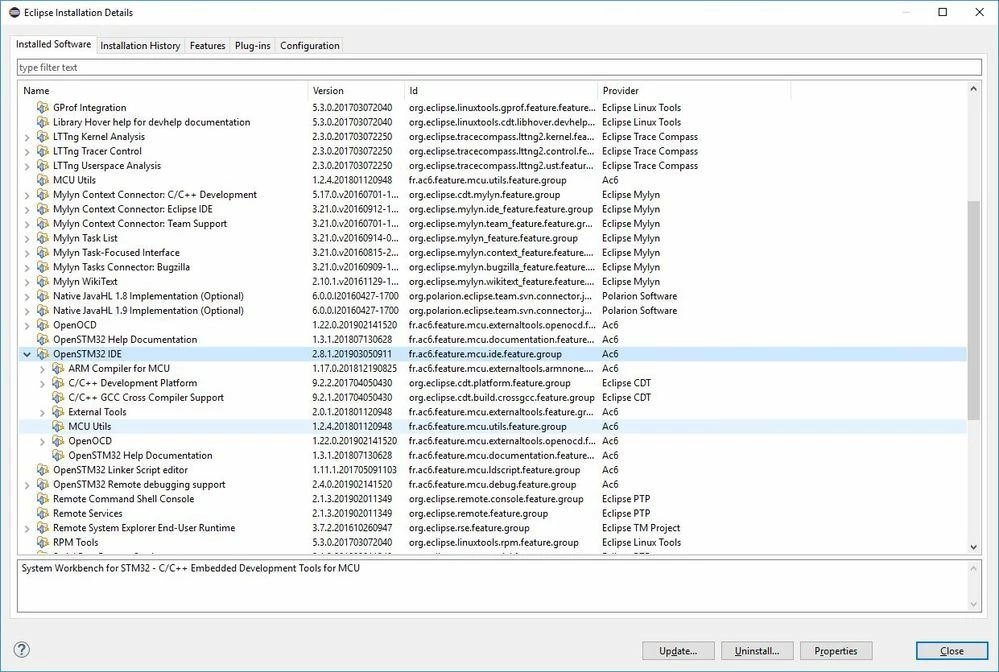Click the C/C++ Development Platform icon

pyautogui.click(x=58, y=383)
